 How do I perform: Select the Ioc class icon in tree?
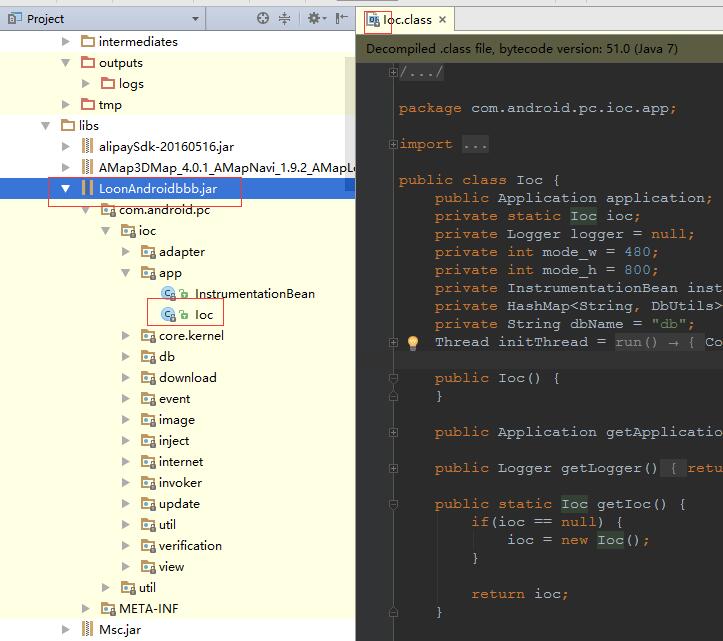[168, 315]
